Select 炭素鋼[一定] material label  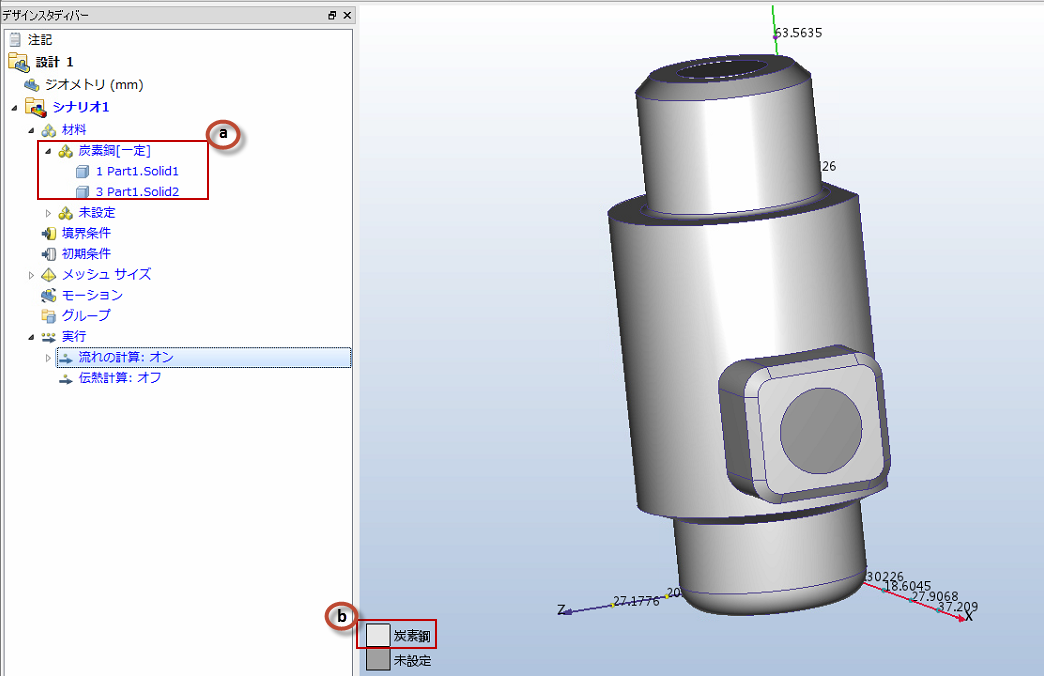[115, 151]
